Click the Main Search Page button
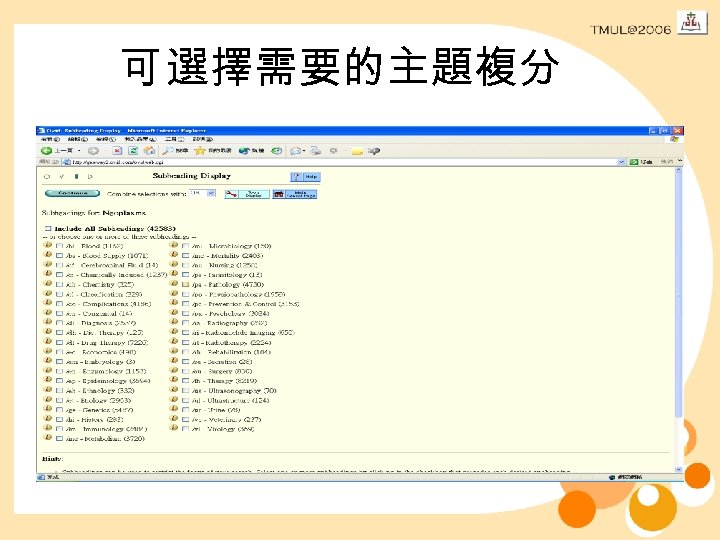 295,194
